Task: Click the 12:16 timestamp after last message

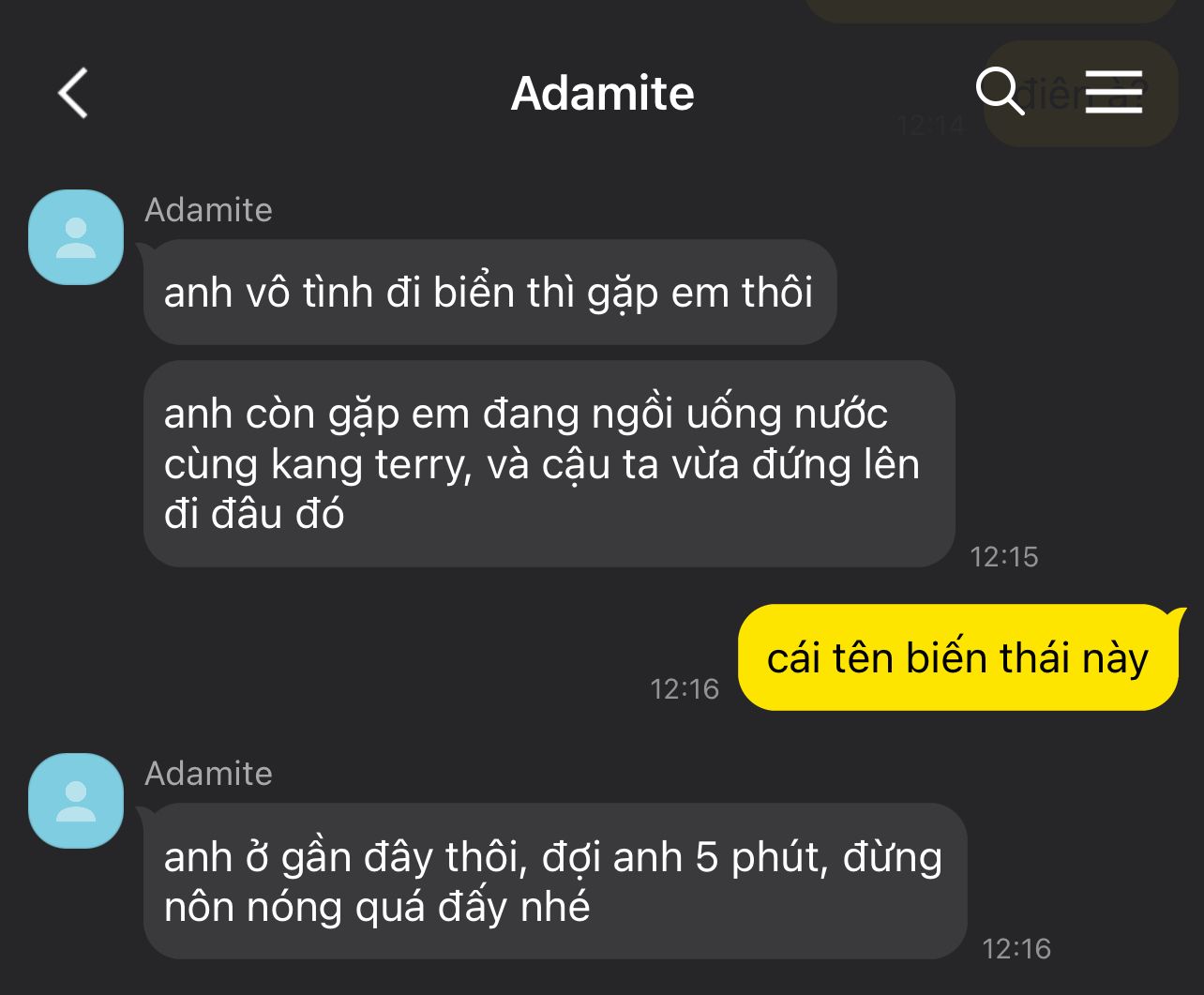Action: tap(1016, 949)
